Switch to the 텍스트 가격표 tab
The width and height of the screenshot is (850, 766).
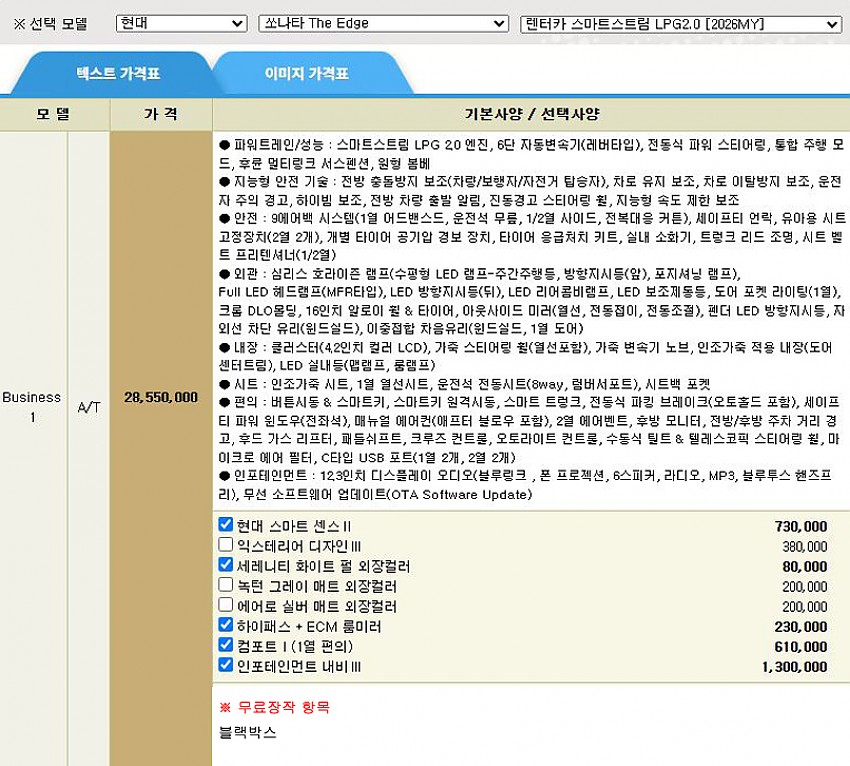(118, 74)
